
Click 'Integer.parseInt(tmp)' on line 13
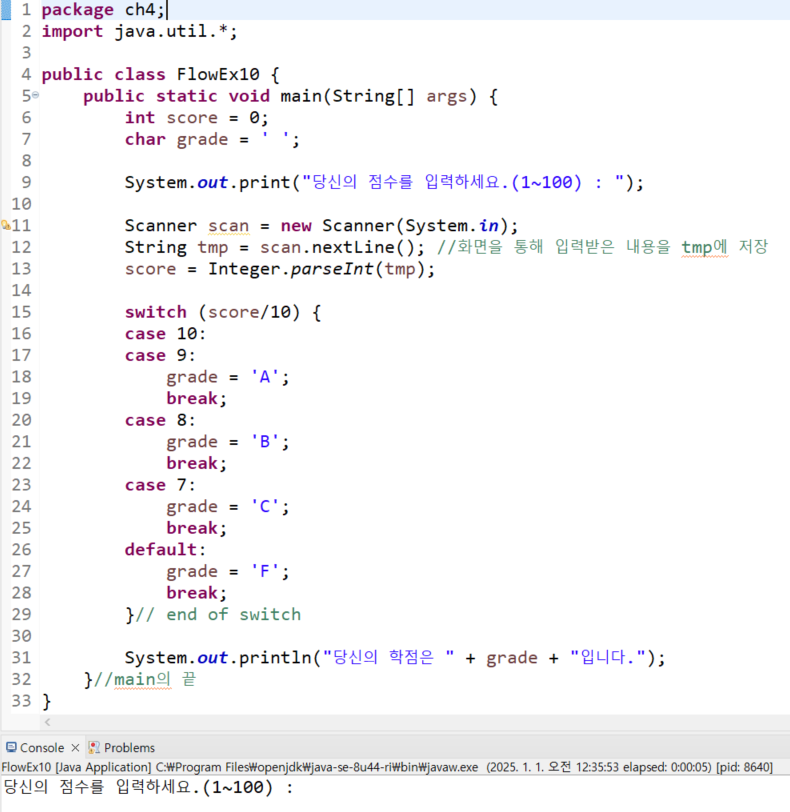coord(316,269)
